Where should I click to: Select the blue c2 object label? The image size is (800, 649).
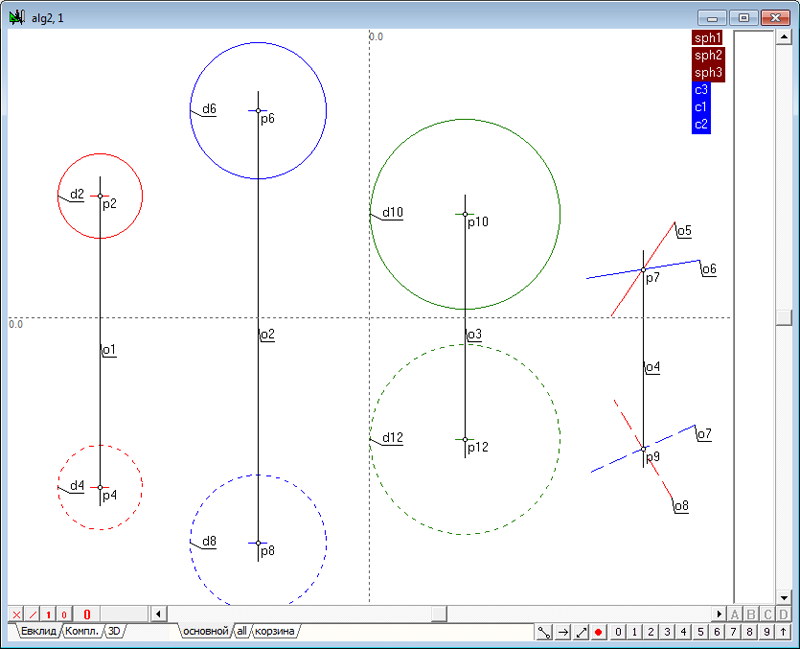(x=701, y=124)
